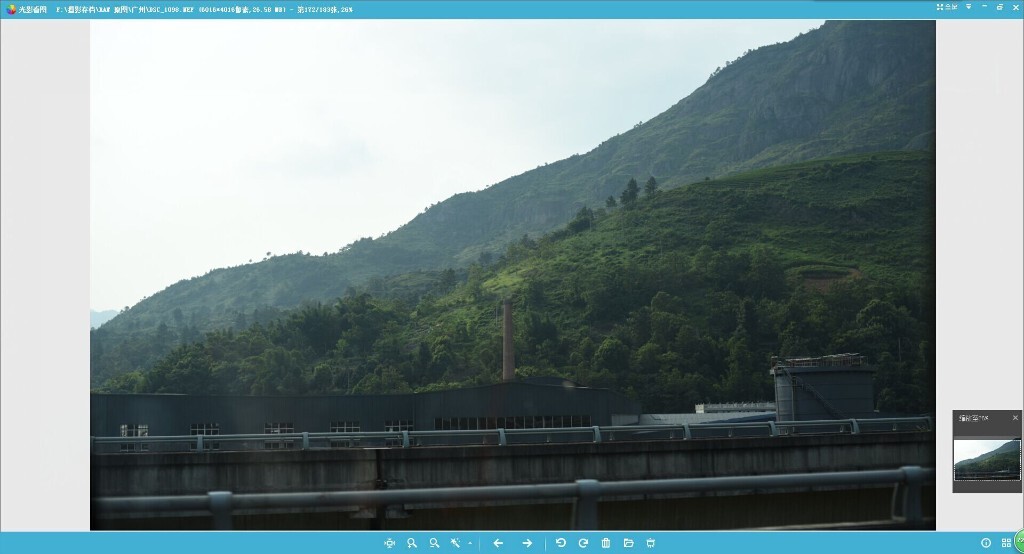Close the thumbnail navigator panel

pos(1015,417)
